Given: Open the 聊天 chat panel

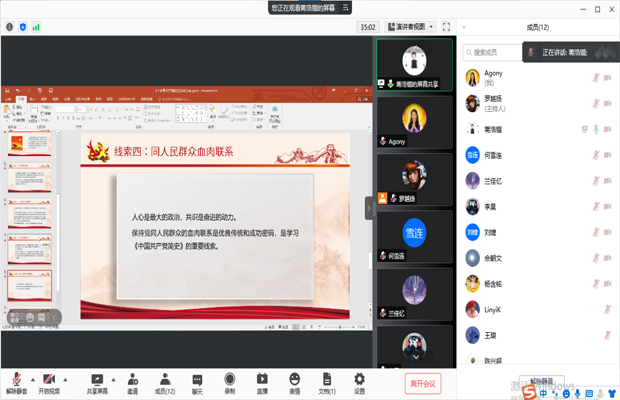Looking at the screenshot, I should [x=197, y=379].
